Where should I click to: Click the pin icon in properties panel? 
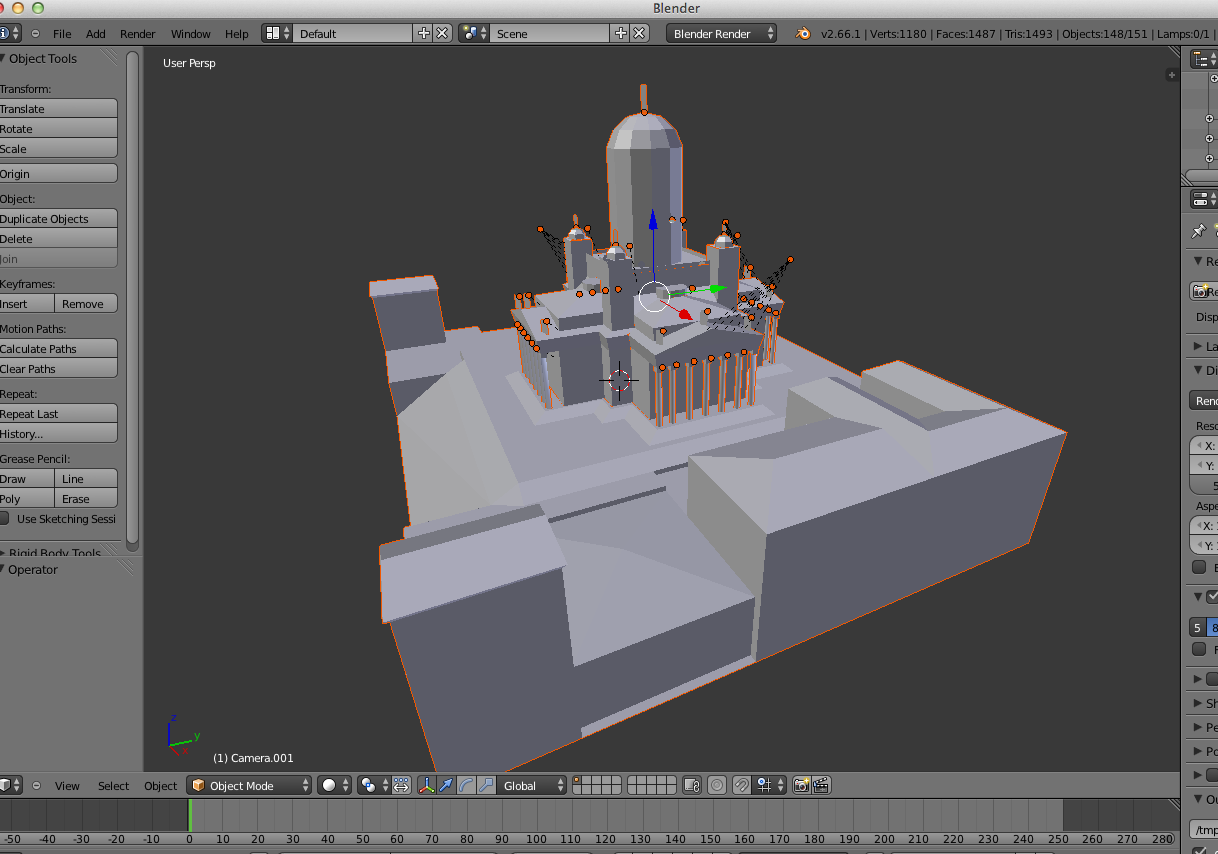pos(1198,231)
